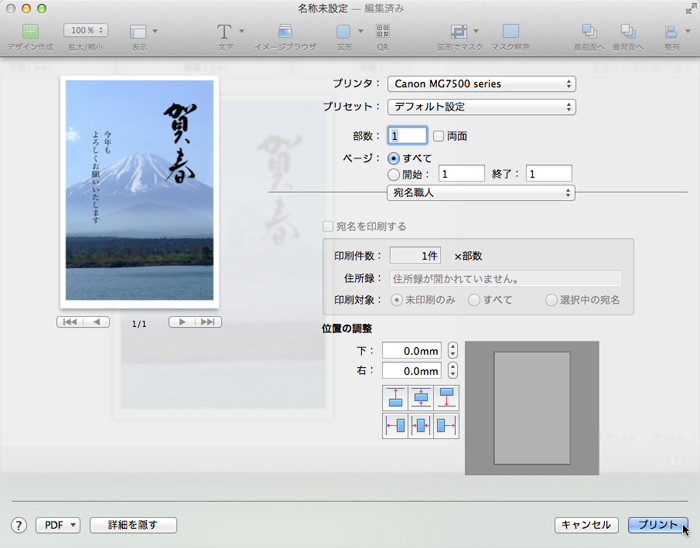Click the align to left edge icon

coord(395,426)
